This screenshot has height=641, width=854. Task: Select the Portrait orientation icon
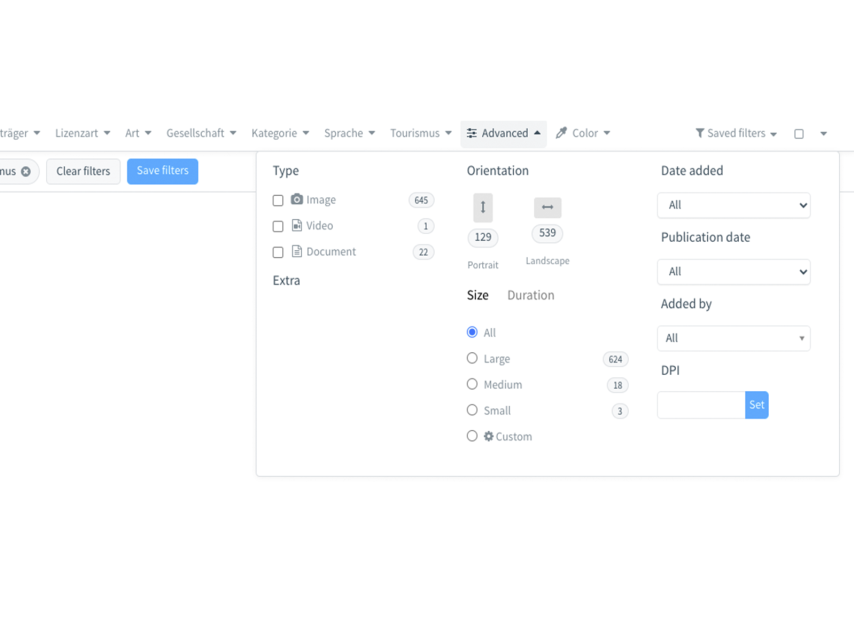(483, 207)
